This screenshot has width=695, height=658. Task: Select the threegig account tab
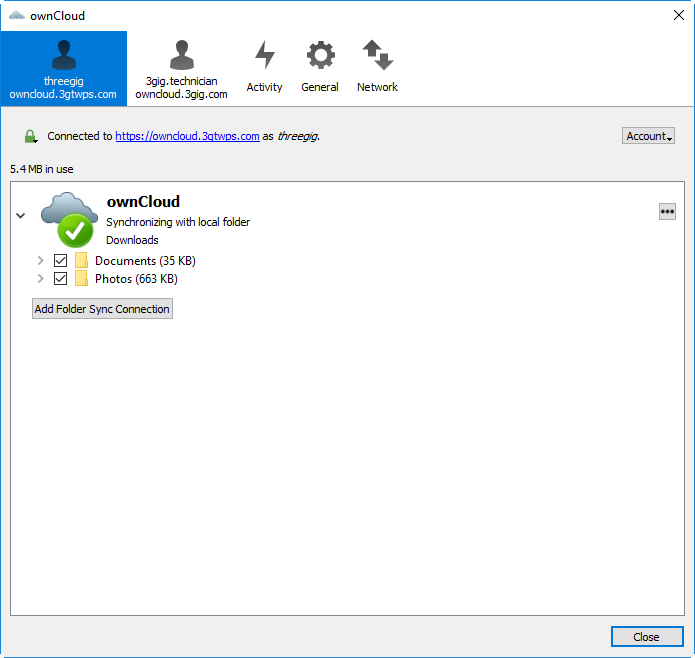tap(63, 69)
